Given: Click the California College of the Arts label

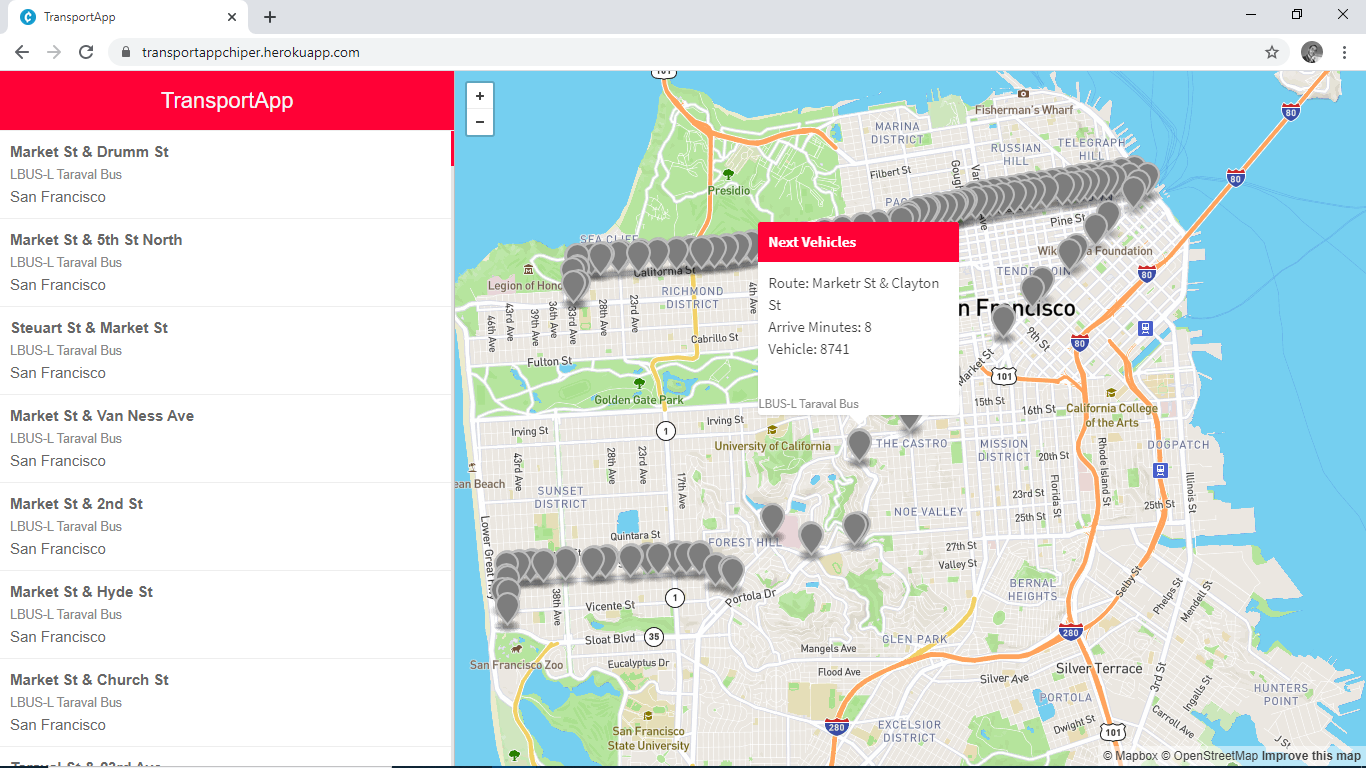Looking at the screenshot, I should (1112, 415).
